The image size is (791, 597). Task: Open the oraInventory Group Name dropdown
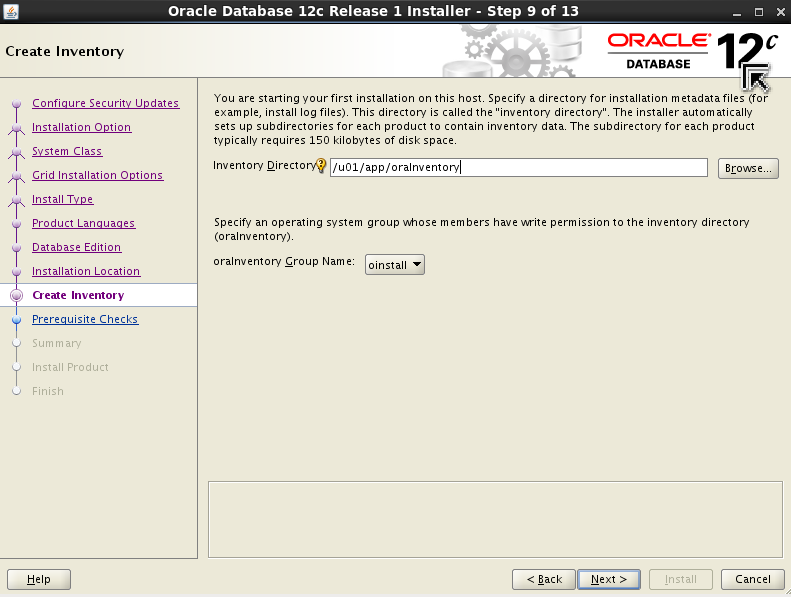394,264
